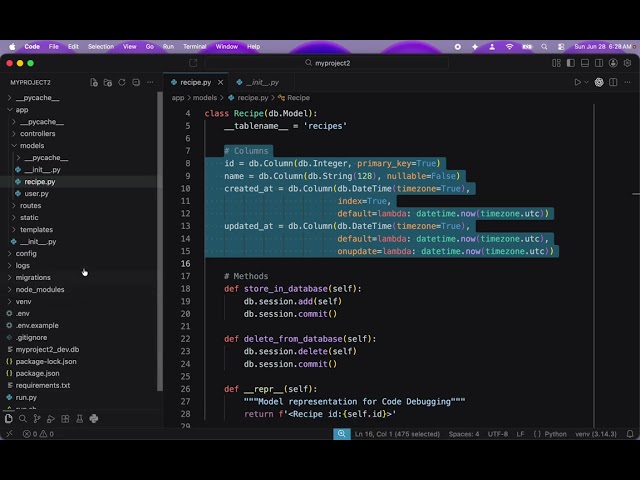This screenshot has width=640, height=480.
Task: Open Source Control view icon
Action: click(37, 418)
